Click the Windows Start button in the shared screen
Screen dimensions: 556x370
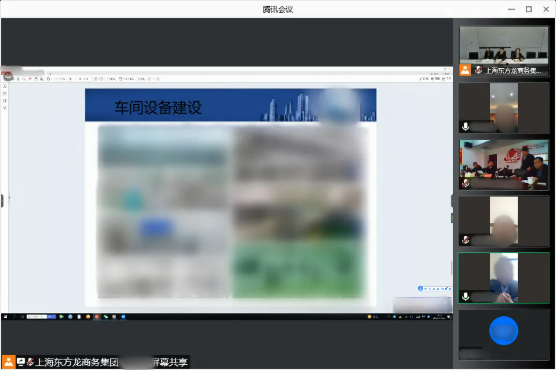point(5,316)
